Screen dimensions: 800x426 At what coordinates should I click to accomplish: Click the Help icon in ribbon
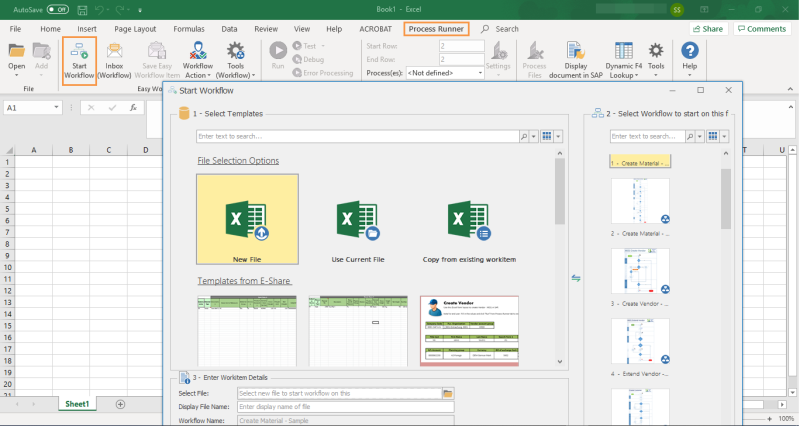(689, 59)
